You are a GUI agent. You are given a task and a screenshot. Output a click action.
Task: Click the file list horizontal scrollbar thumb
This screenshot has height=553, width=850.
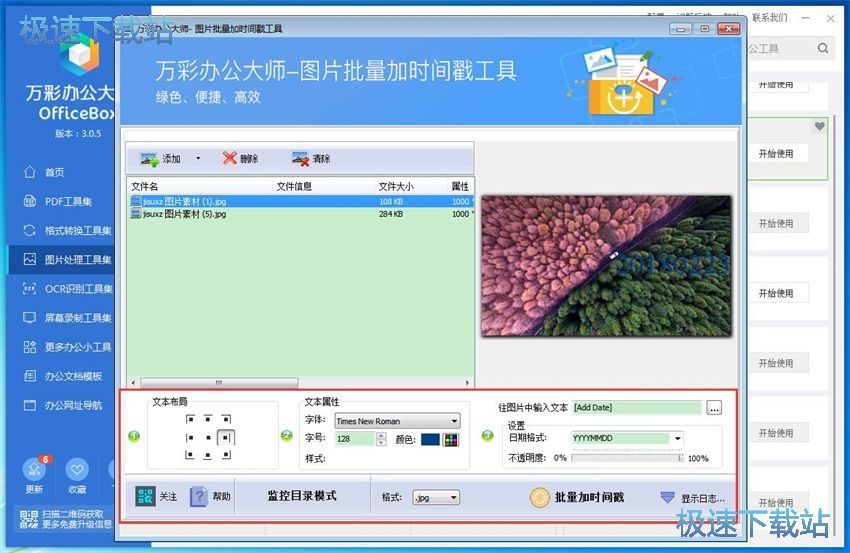218,382
